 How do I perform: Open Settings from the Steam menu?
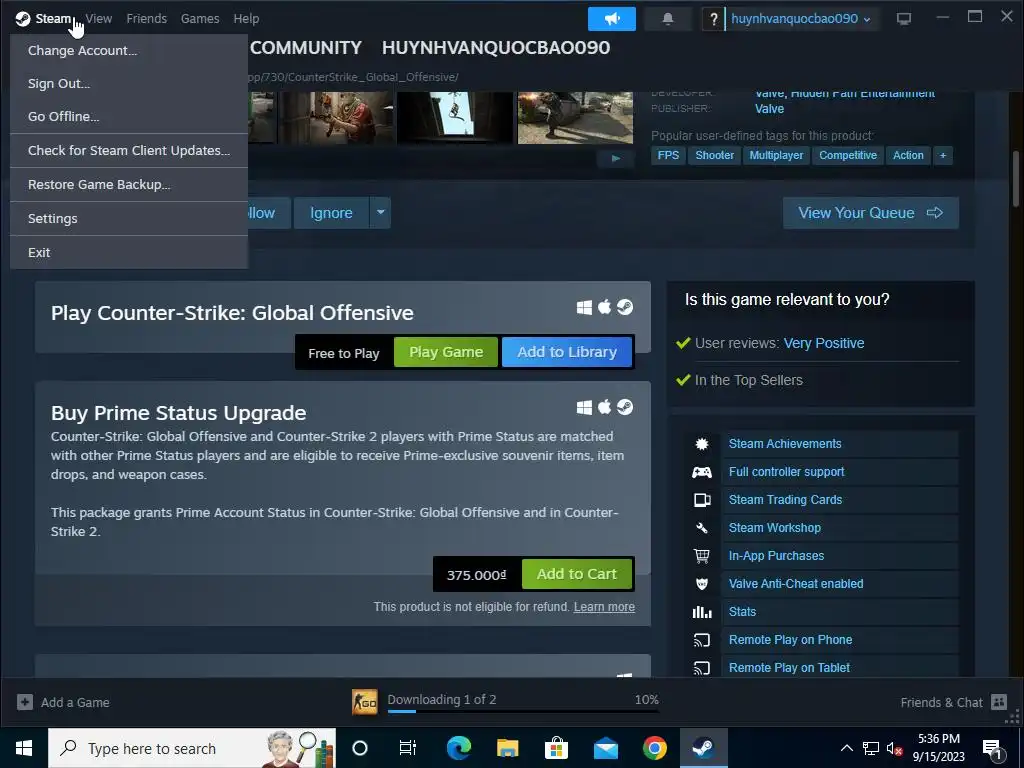tap(129, 218)
